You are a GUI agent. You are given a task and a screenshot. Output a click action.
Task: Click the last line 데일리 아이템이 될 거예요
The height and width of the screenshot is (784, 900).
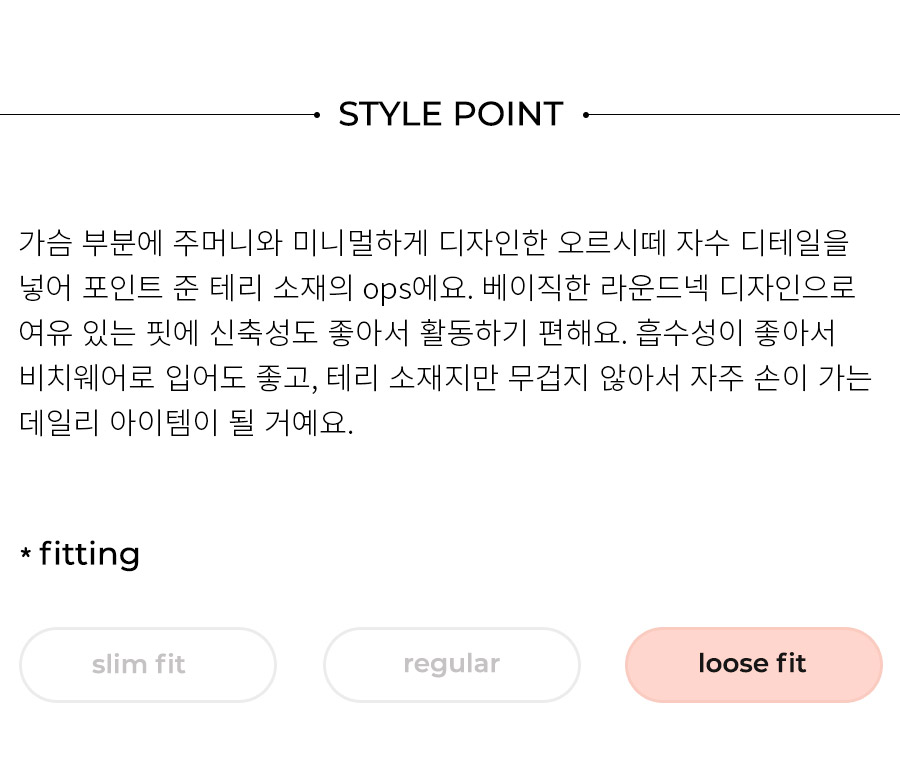coord(186,424)
